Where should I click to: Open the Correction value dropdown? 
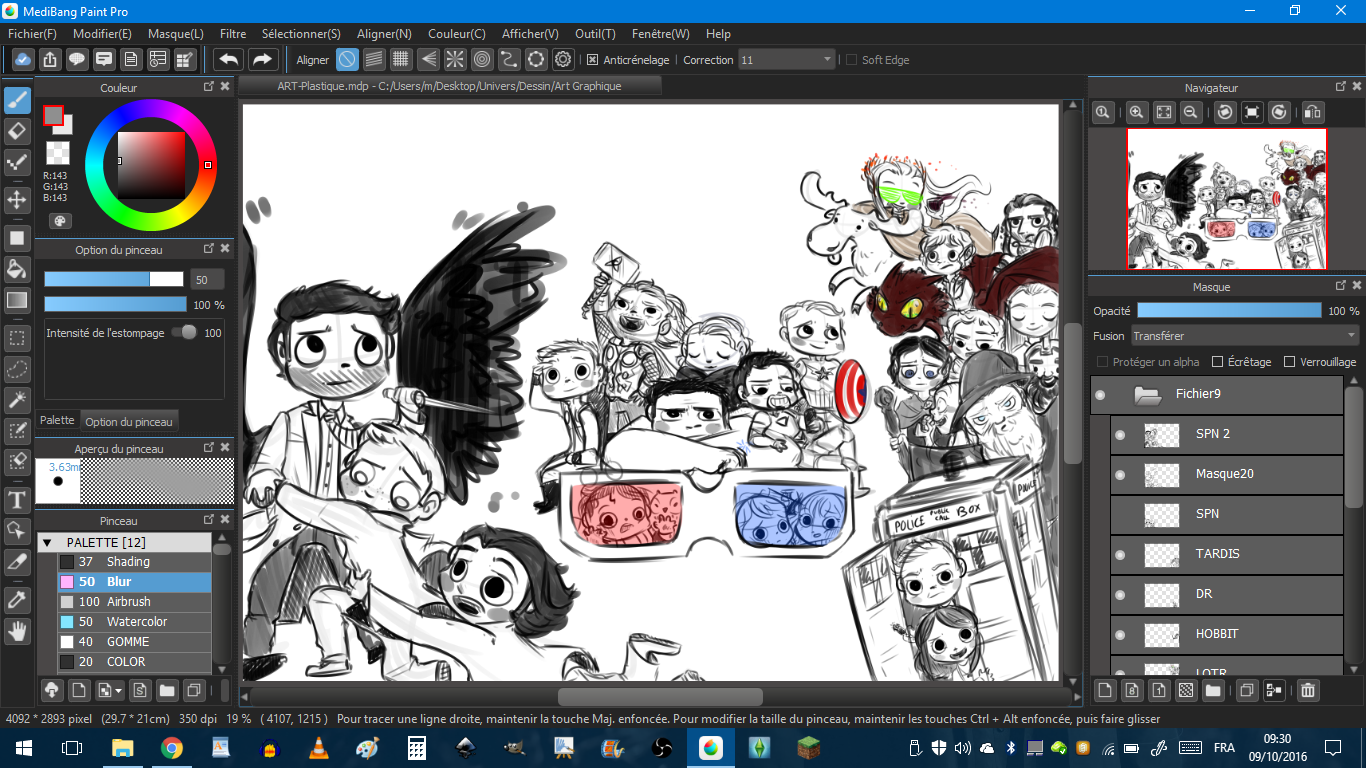pyautogui.click(x=786, y=60)
